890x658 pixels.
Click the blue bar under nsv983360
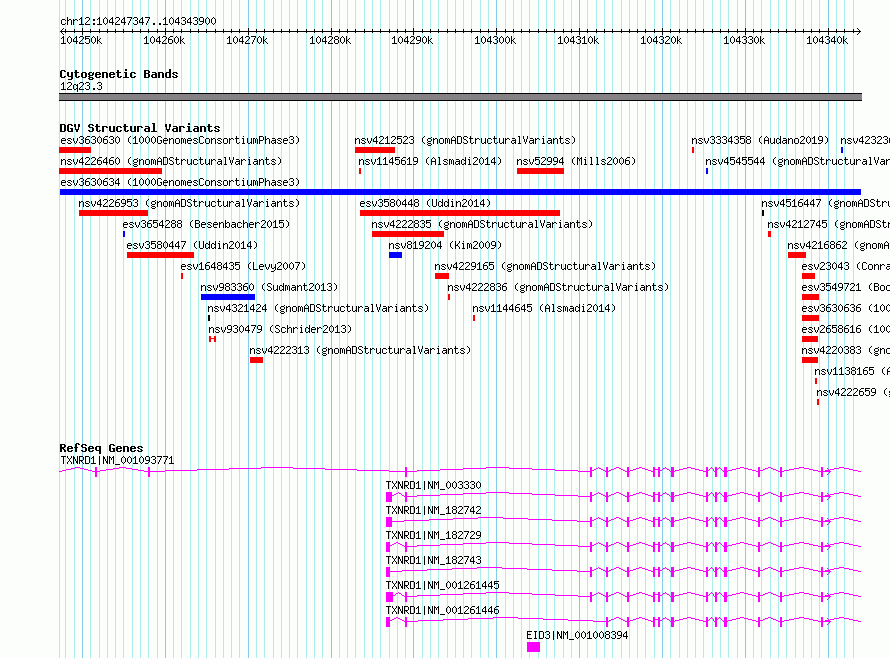click(228, 297)
